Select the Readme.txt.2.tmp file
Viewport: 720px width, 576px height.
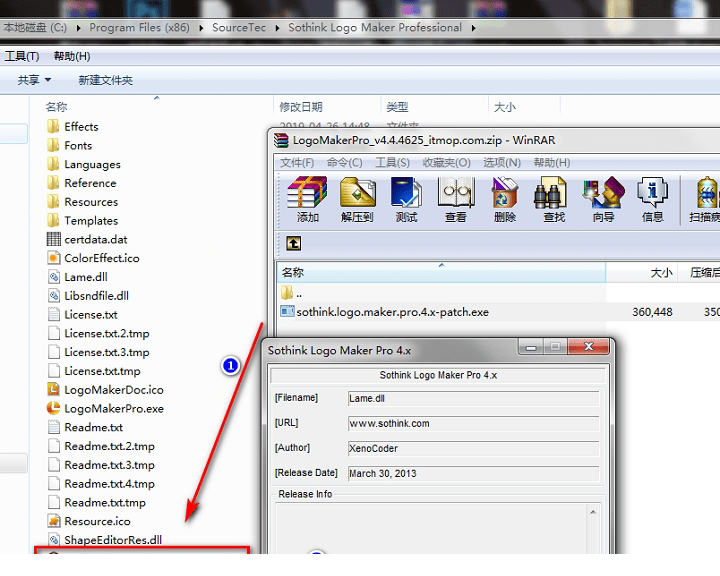click(x=101, y=446)
